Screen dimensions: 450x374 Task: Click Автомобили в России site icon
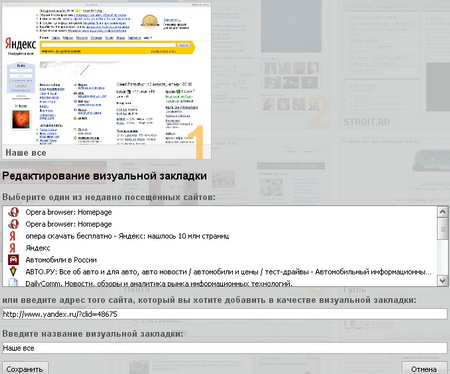tap(13, 260)
